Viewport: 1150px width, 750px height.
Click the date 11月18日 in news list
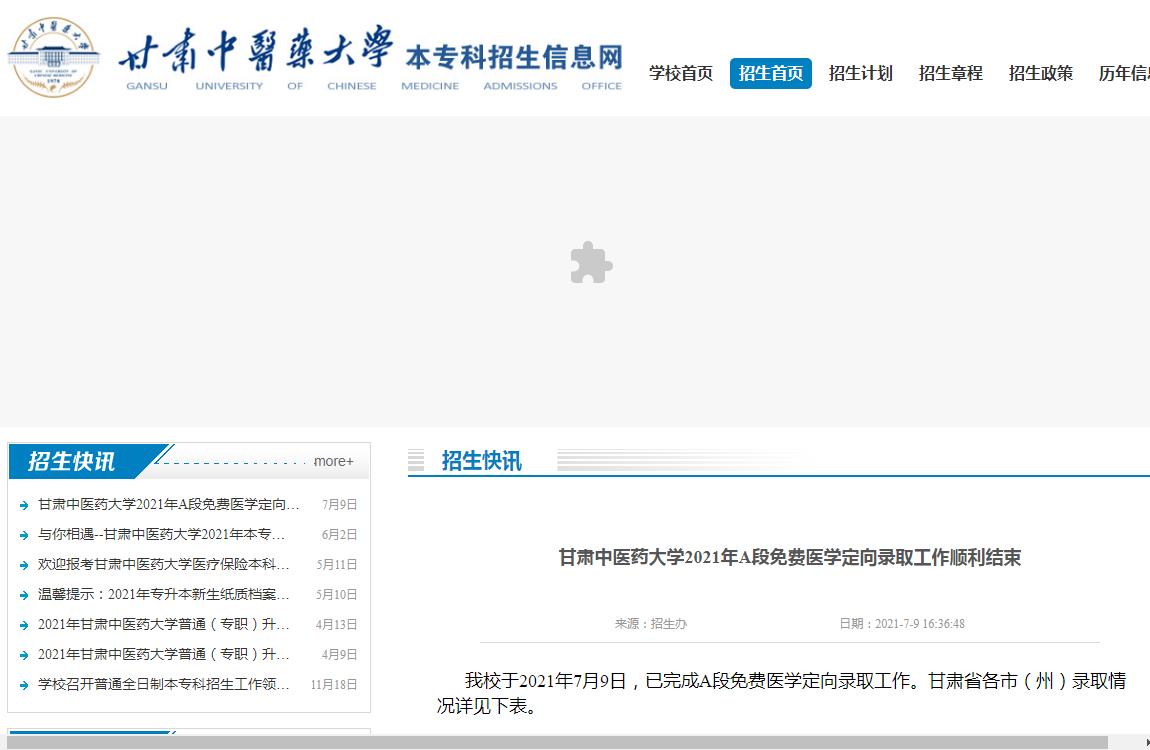(x=334, y=685)
